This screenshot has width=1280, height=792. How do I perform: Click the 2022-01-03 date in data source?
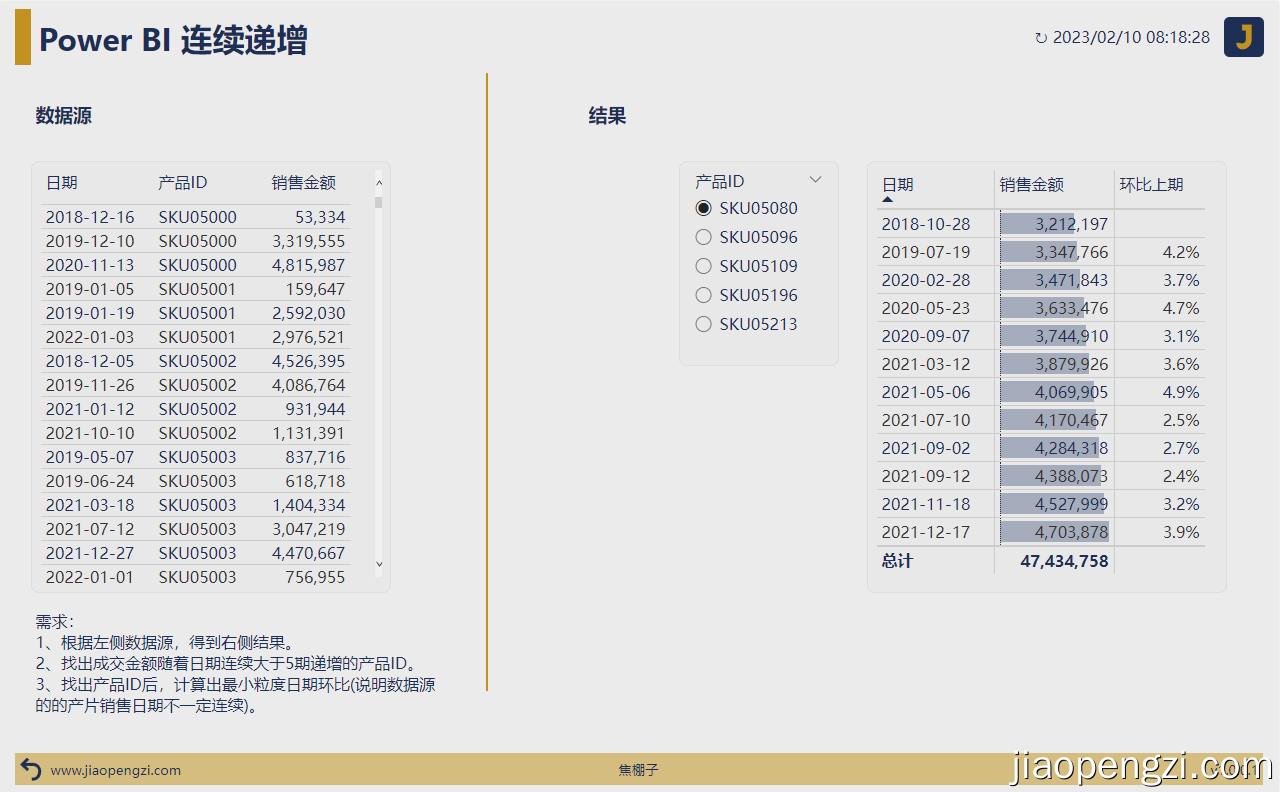click(x=90, y=337)
